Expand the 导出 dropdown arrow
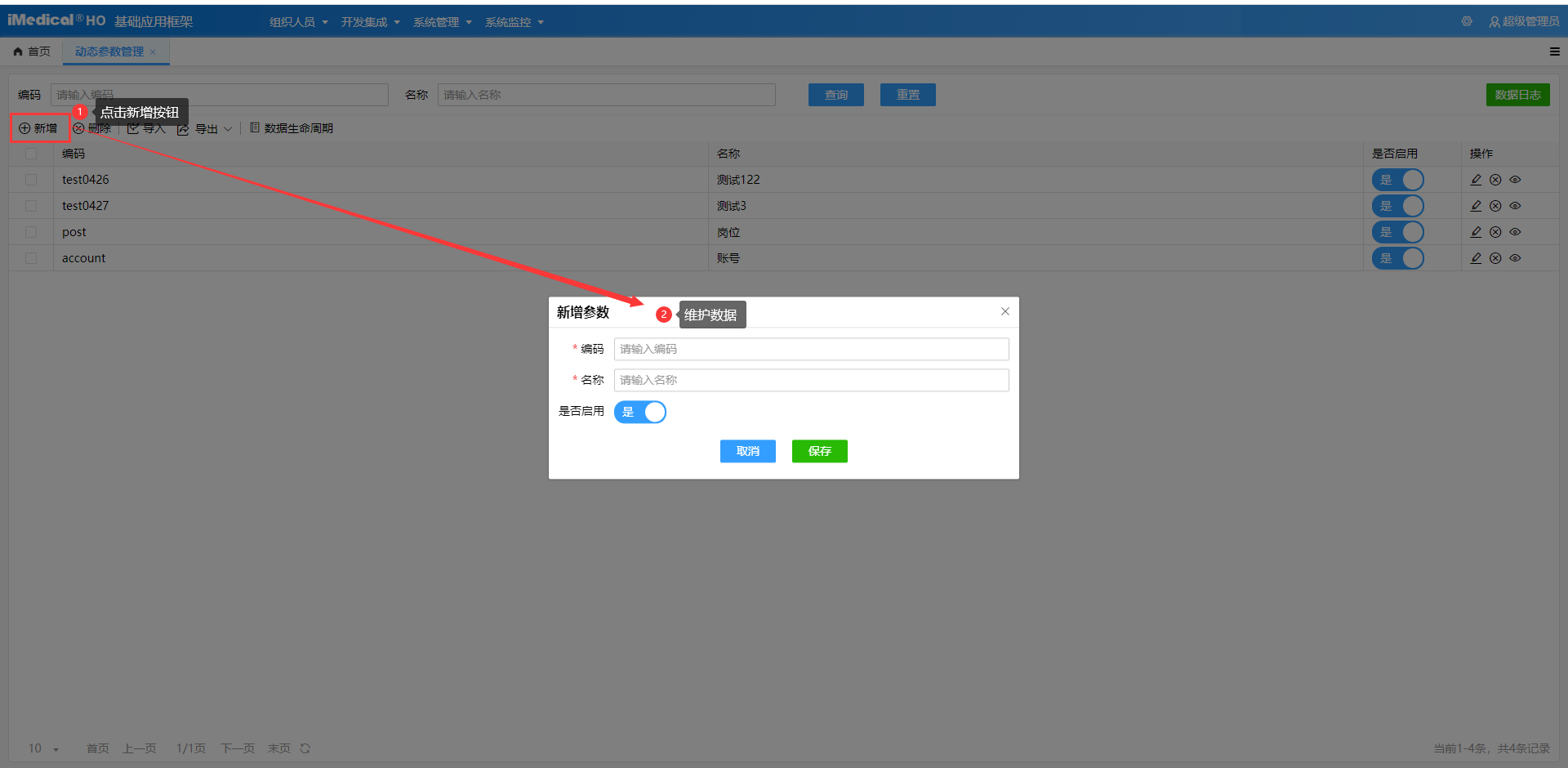Screen dimensions: 1568x768 pyautogui.click(x=228, y=129)
